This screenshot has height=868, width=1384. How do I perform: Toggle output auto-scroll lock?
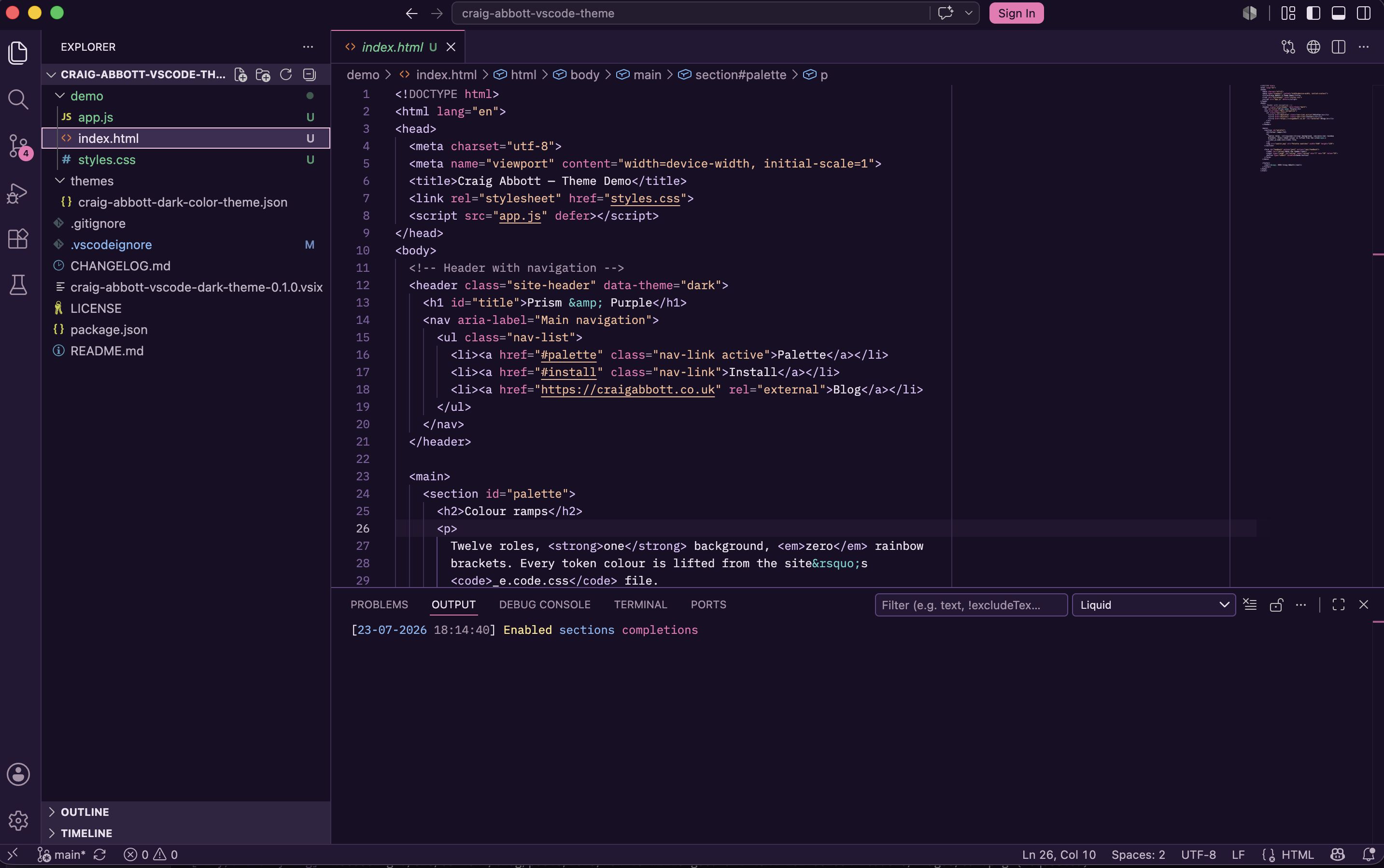pyautogui.click(x=1276, y=604)
